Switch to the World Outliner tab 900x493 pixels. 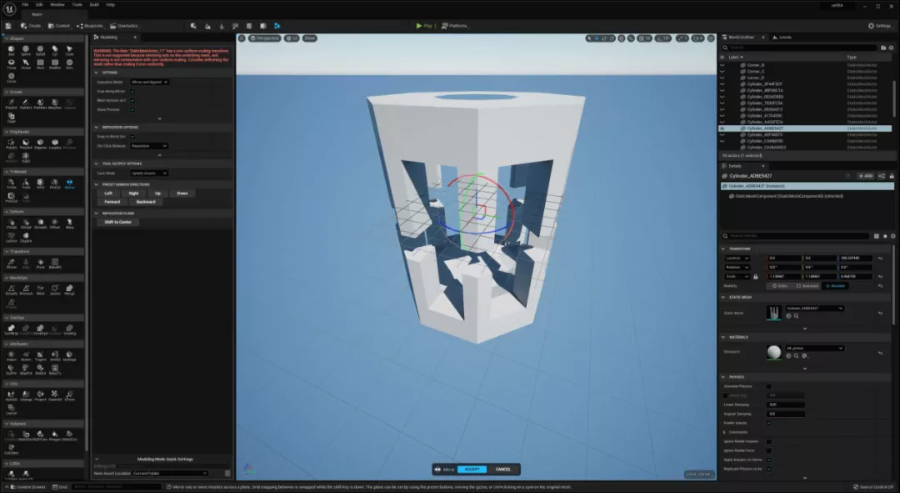(740, 37)
